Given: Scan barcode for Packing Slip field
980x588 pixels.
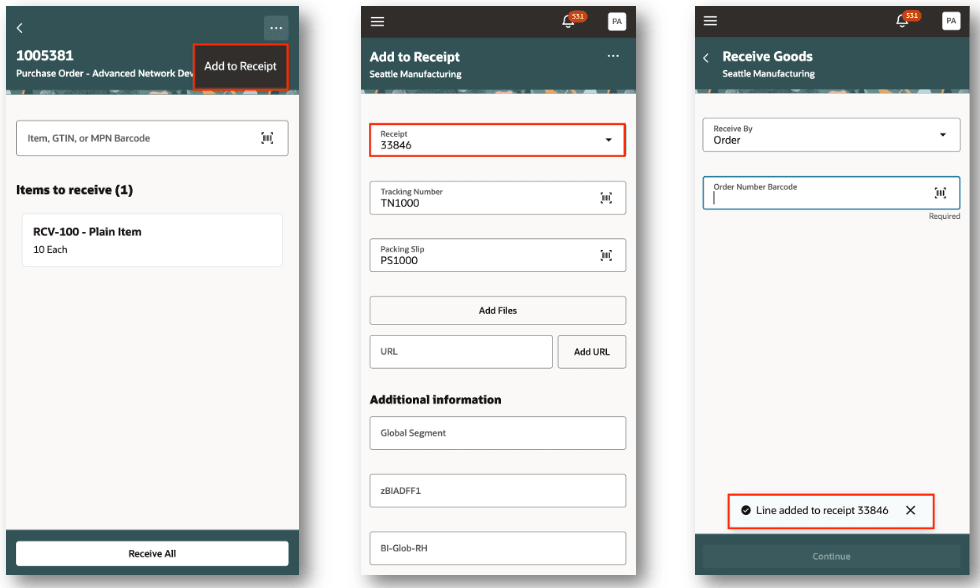Looking at the screenshot, I should click(606, 255).
